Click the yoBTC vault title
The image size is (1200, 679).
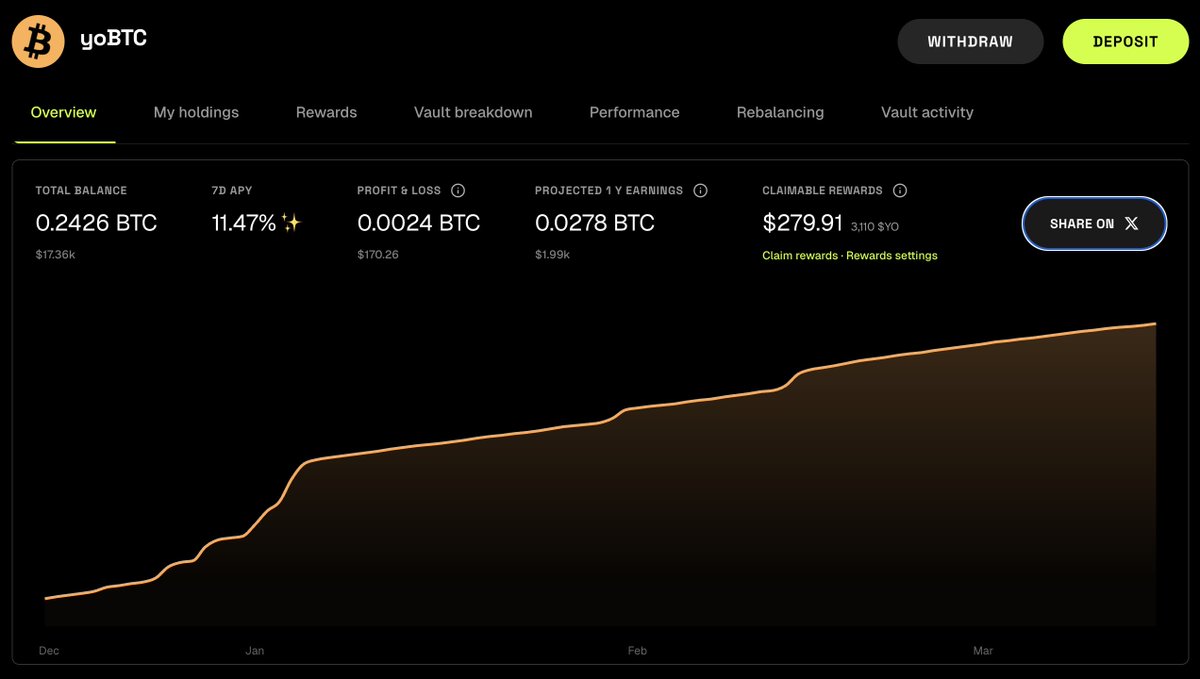coord(113,40)
